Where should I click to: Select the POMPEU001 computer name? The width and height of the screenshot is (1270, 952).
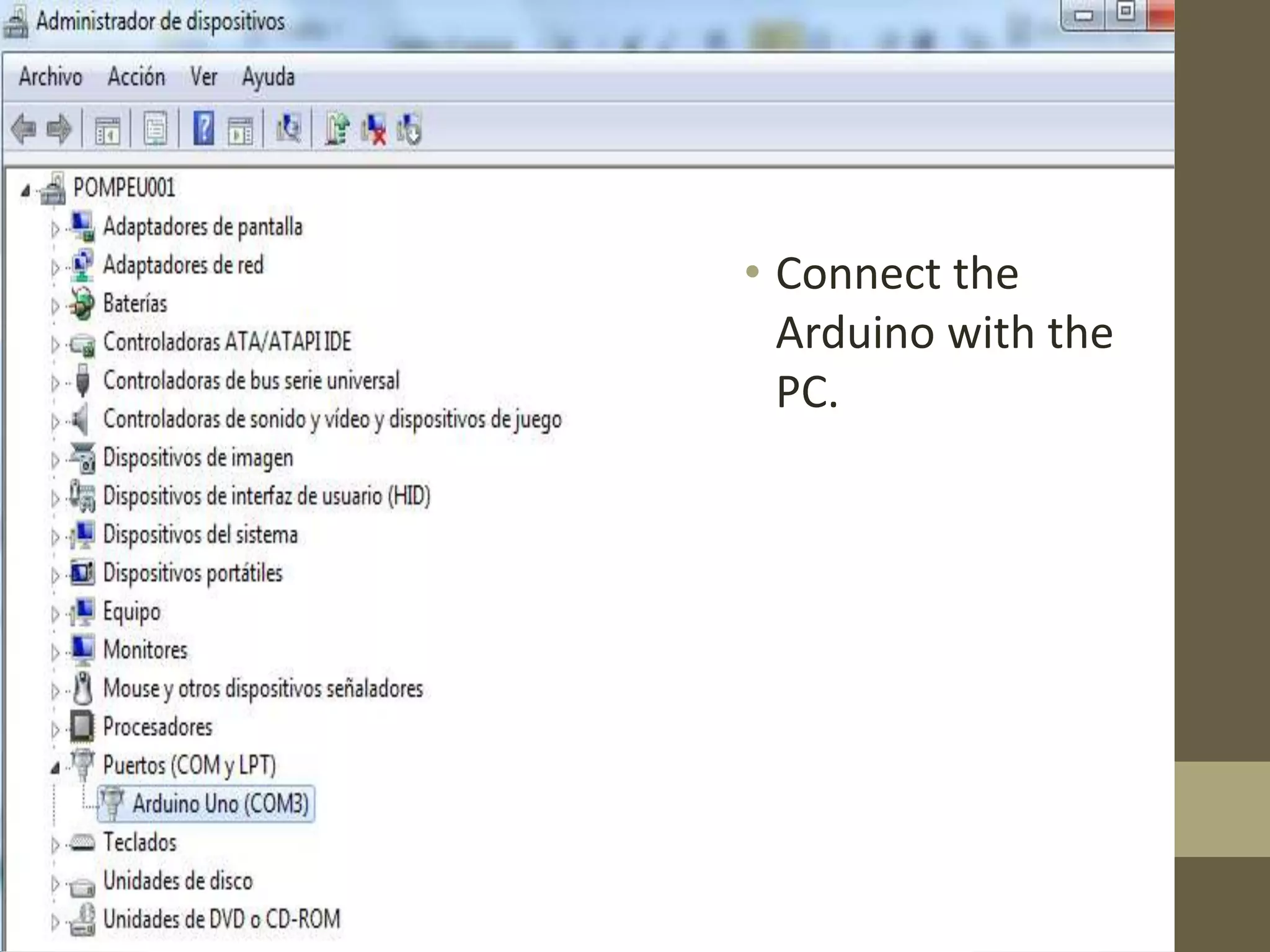pos(124,188)
